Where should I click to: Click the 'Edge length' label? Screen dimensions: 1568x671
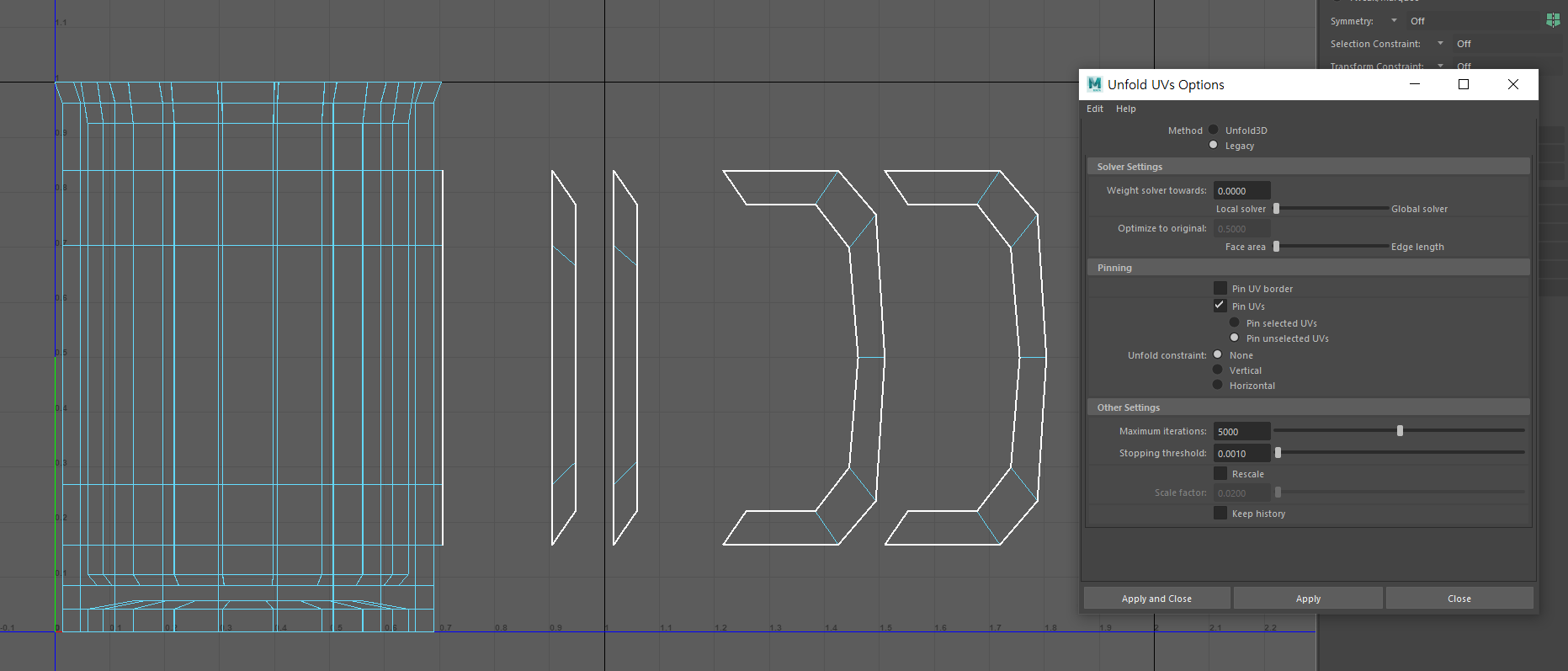click(1417, 247)
